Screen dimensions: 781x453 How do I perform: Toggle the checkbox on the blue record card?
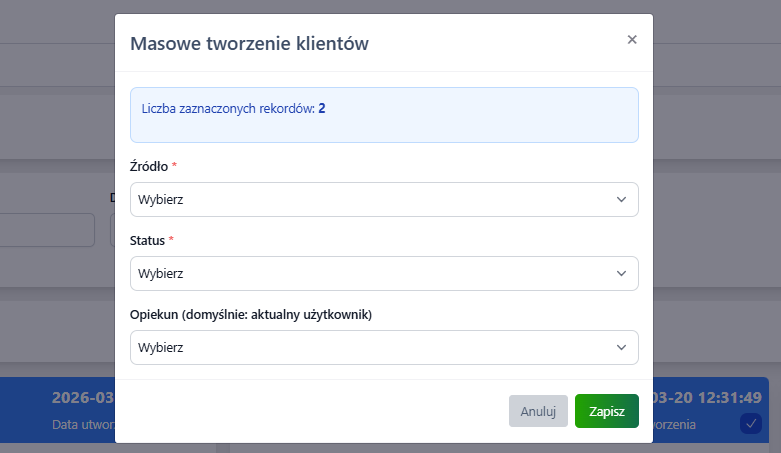point(750,424)
